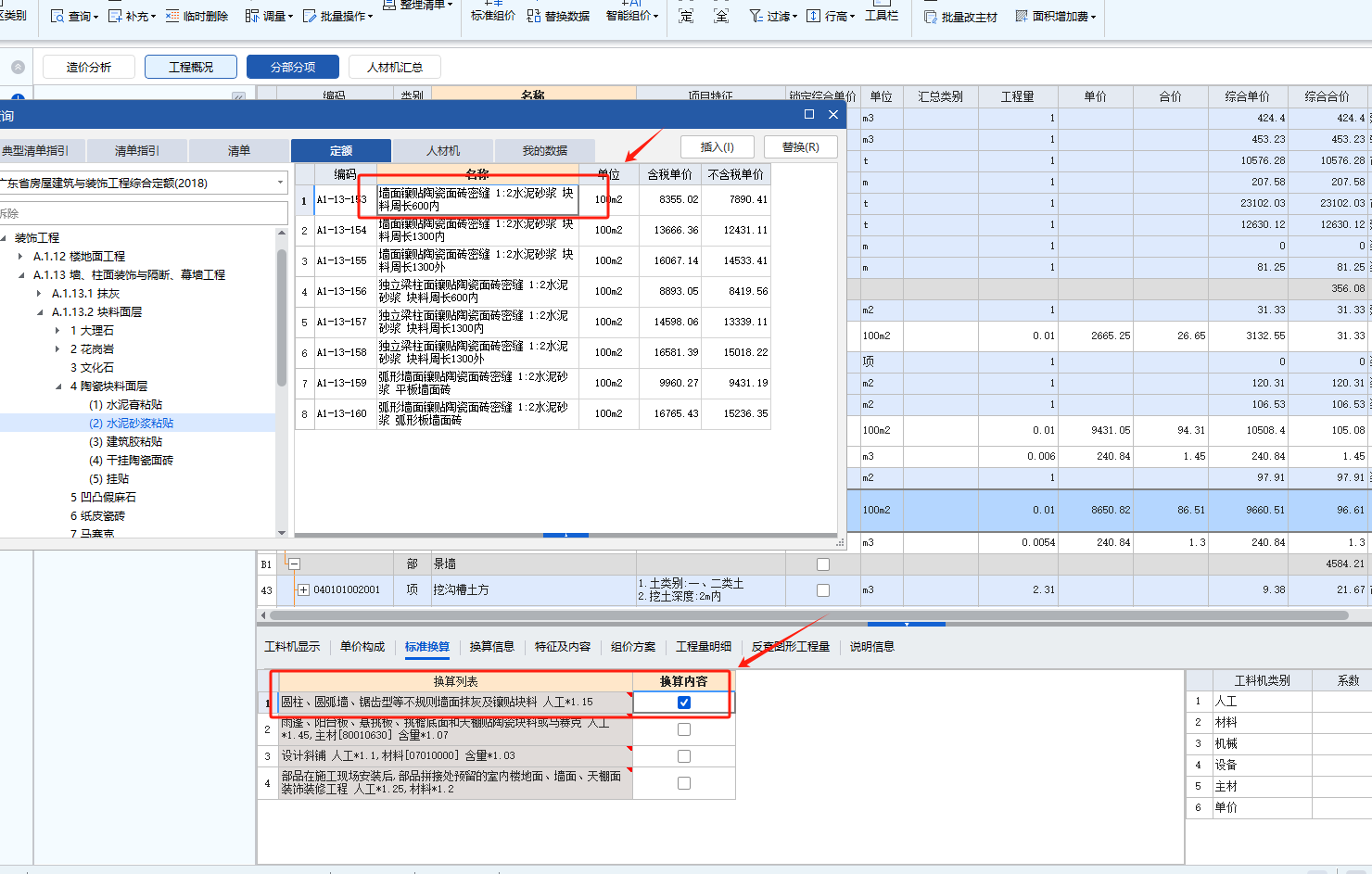Open the 工程量明细 bottom tab
Screen dimensions: 1372x874
(704, 647)
